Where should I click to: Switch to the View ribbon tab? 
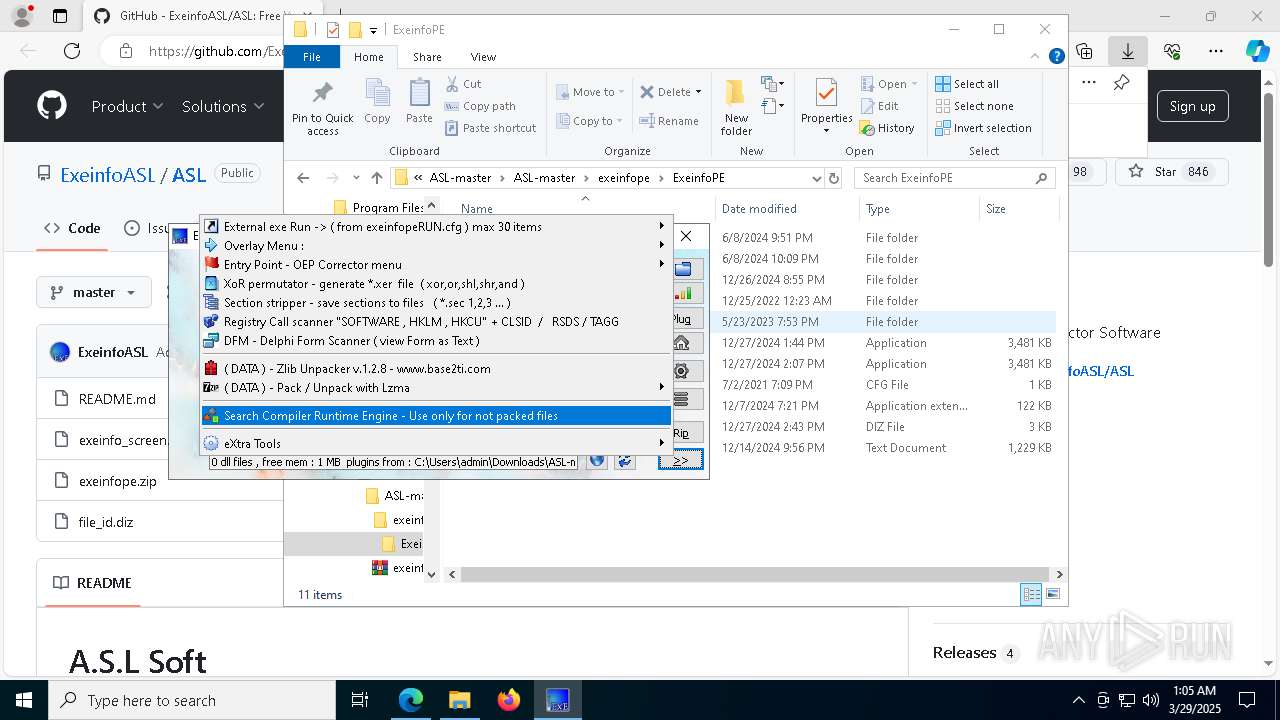pyautogui.click(x=483, y=57)
